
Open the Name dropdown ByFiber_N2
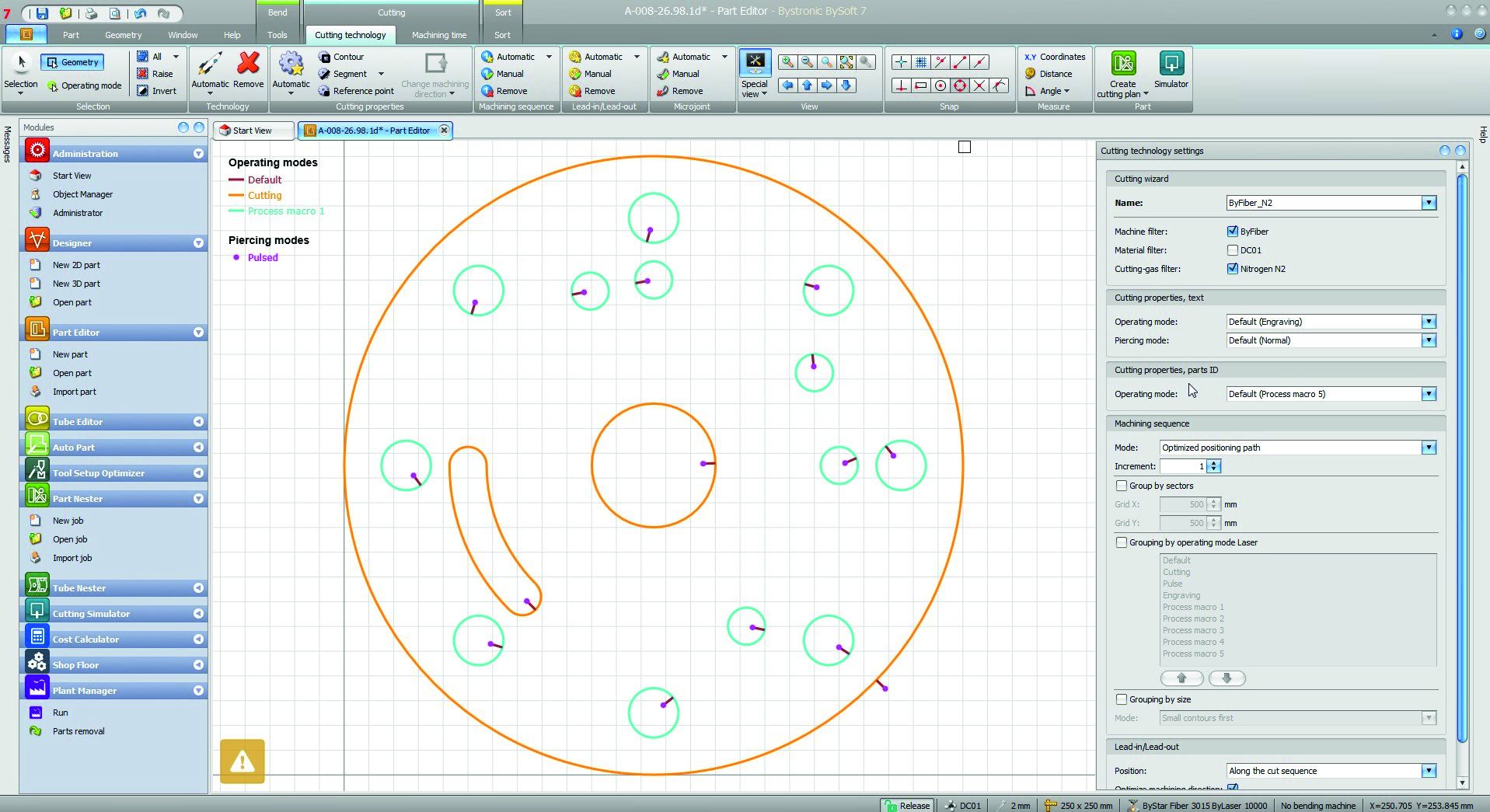[1429, 203]
